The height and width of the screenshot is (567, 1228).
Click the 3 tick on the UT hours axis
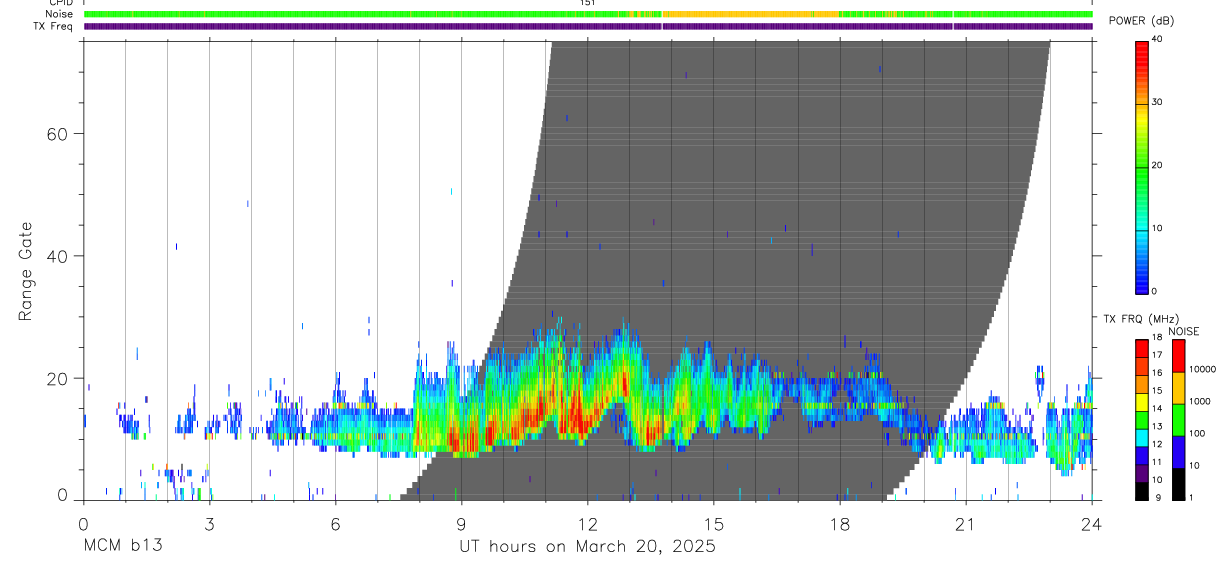(x=209, y=523)
